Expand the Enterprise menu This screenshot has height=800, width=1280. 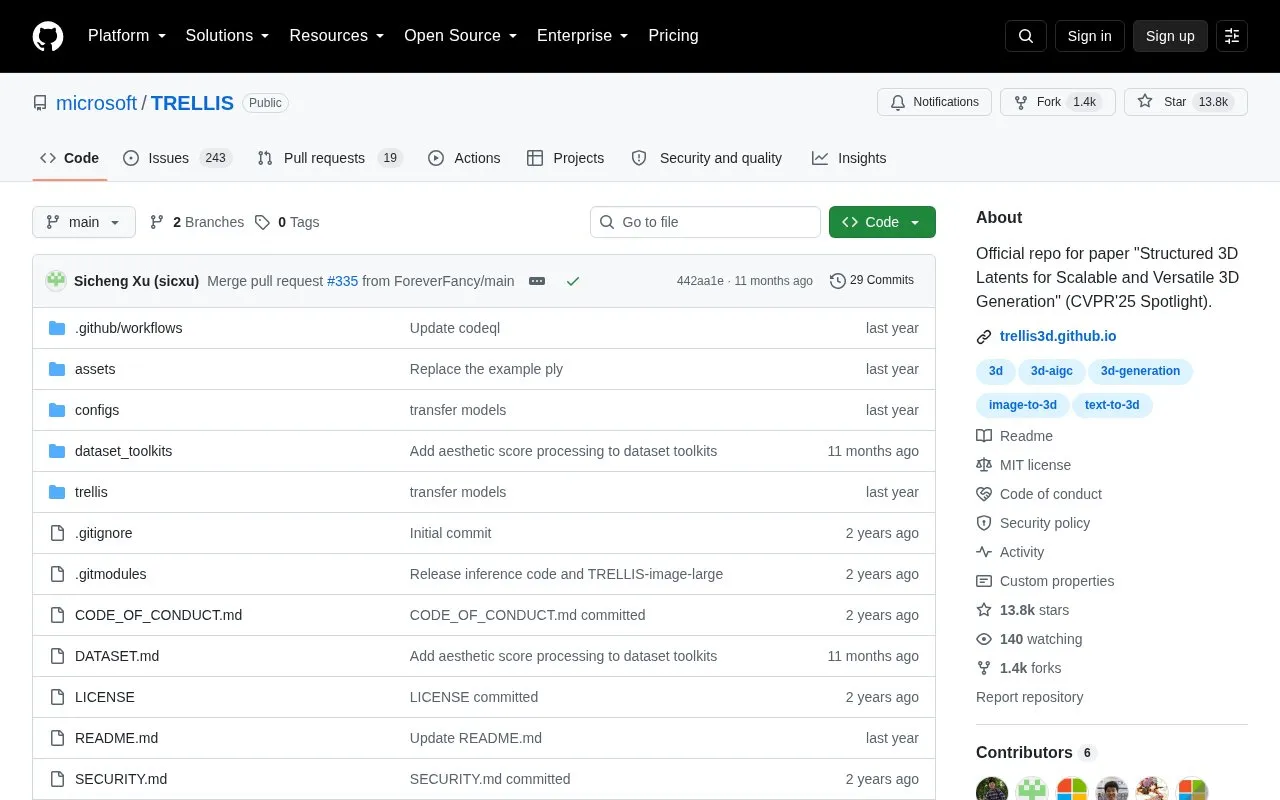(583, 36)
